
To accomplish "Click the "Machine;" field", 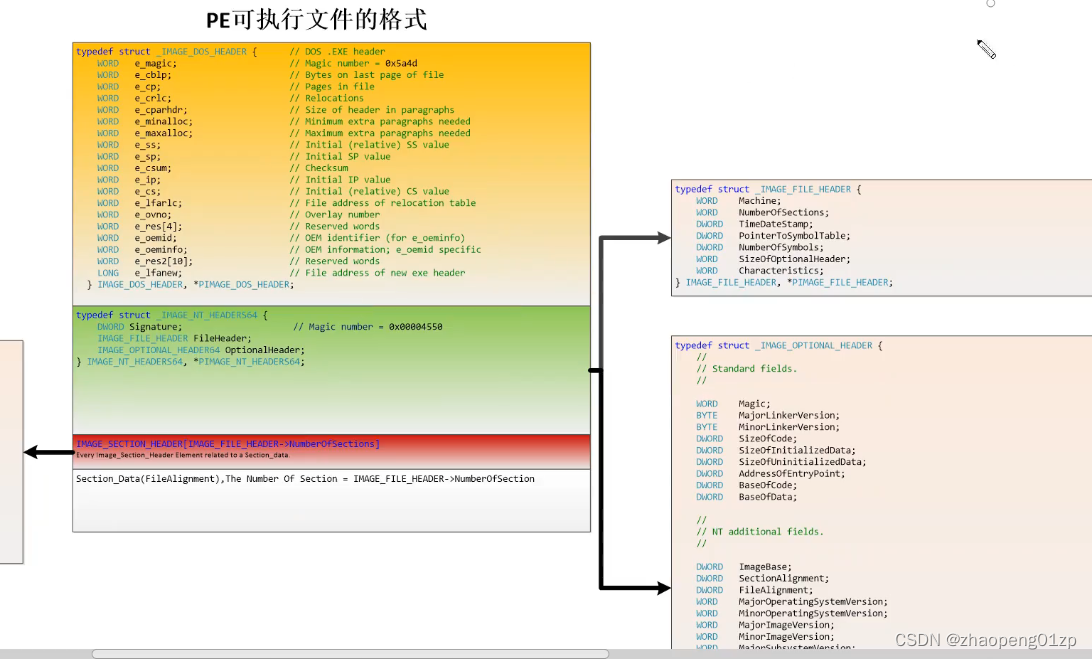I will coord(760,201).
